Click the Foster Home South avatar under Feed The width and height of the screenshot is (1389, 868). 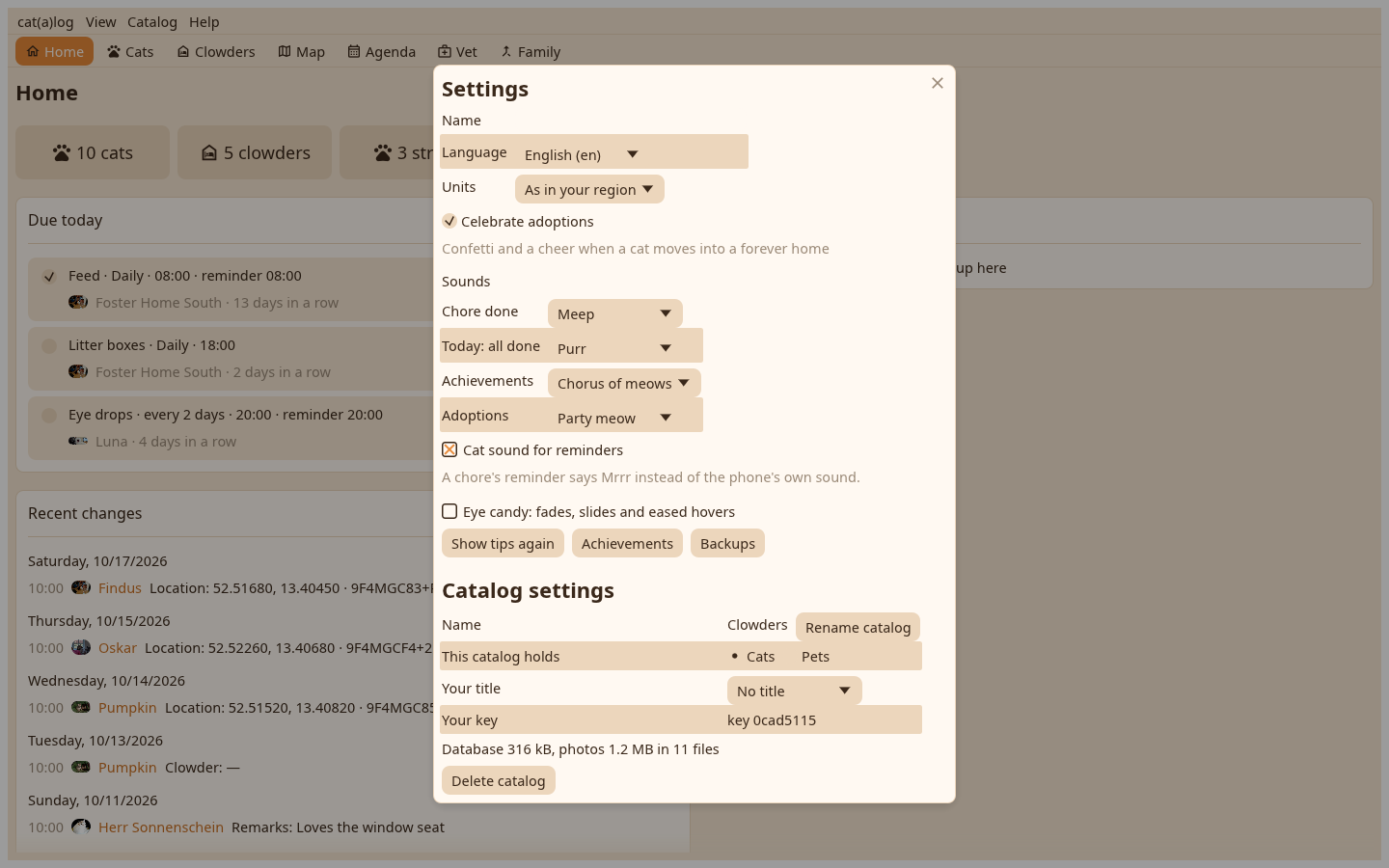(78, 302)
